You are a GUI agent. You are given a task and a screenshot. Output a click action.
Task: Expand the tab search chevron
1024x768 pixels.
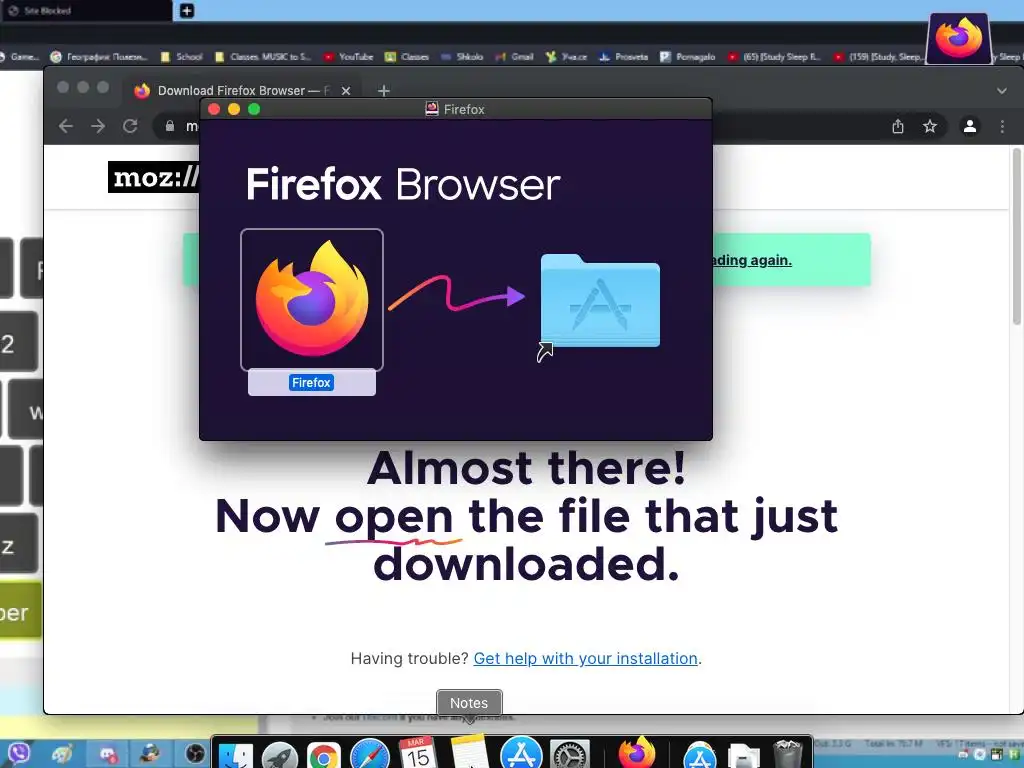click(x=1002, y=91)
